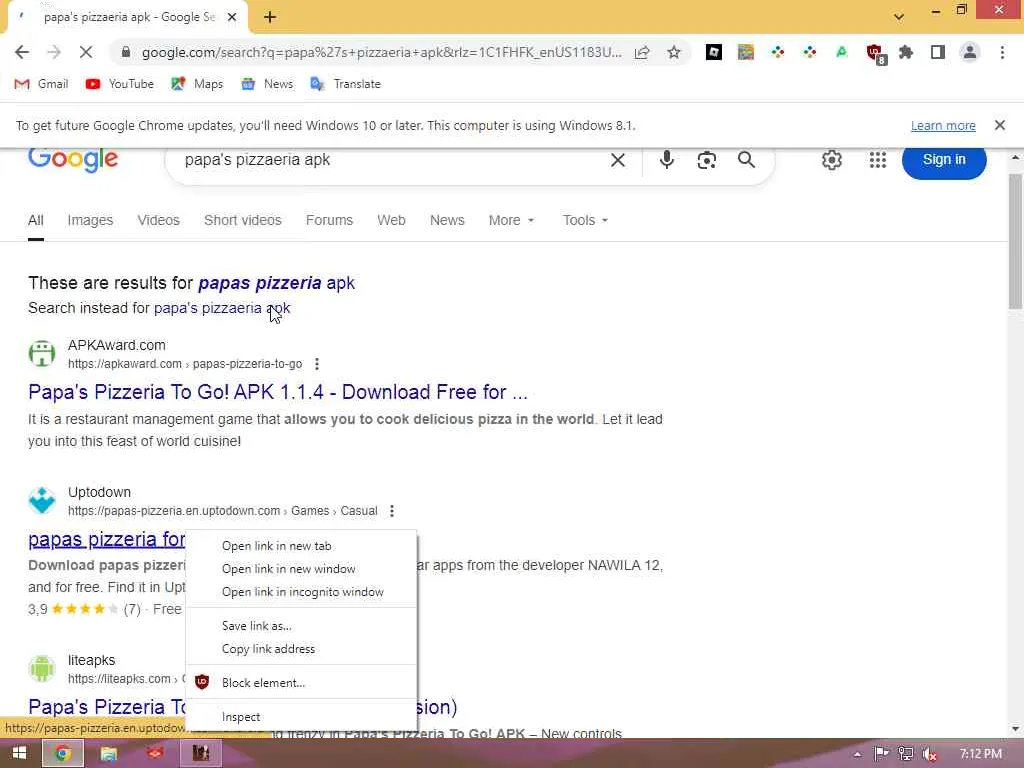This screenshot has height=768, width=1024.
Task: Search by image with Google Lens
Action: point(707,160)
